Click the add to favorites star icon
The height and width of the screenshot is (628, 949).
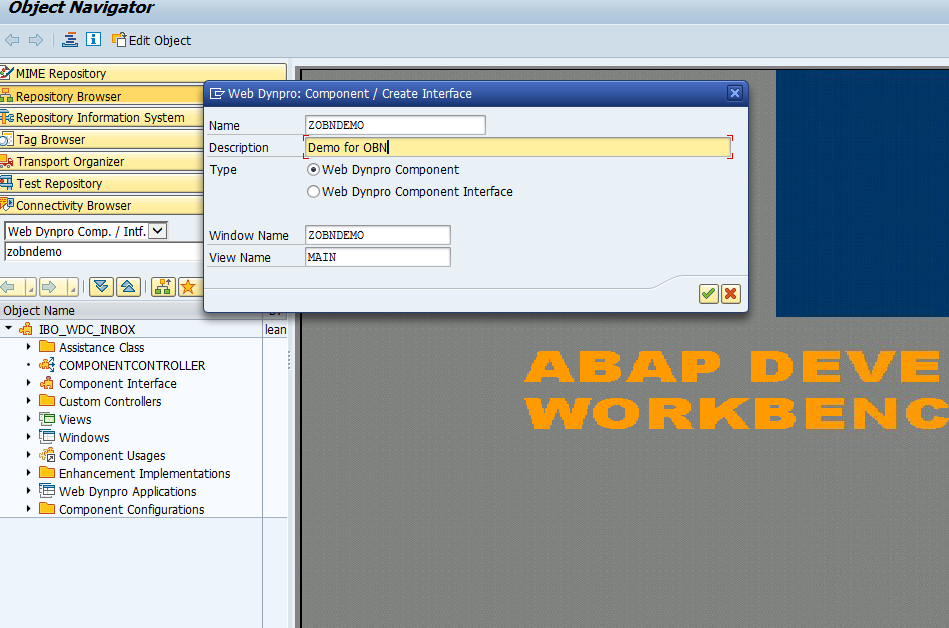(x=188, y=287)
